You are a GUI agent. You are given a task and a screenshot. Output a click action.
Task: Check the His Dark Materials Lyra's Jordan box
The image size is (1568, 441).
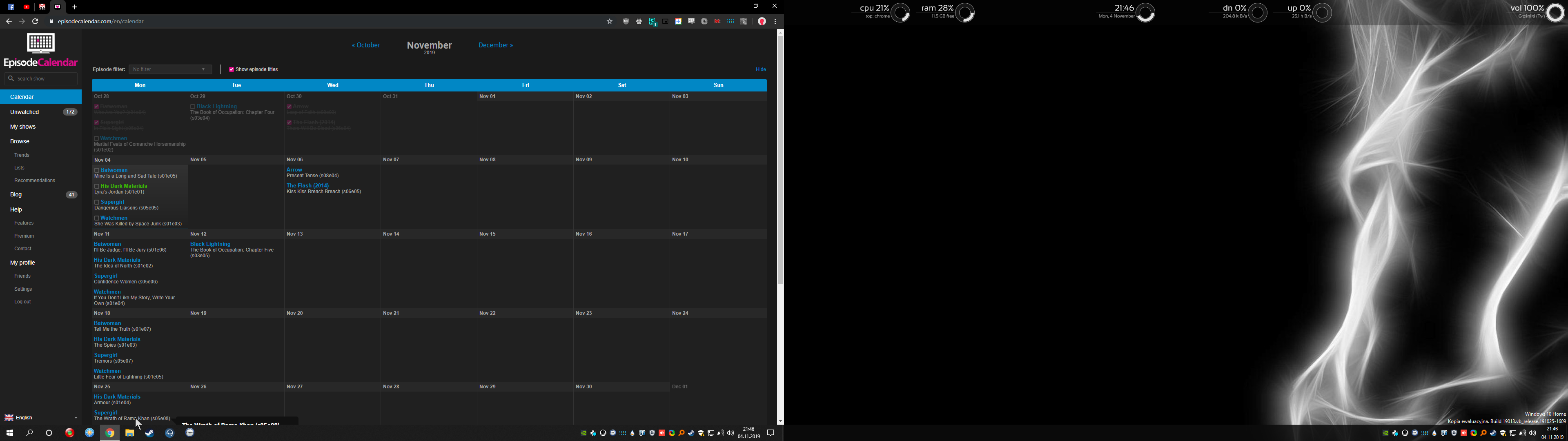(97, 186)
